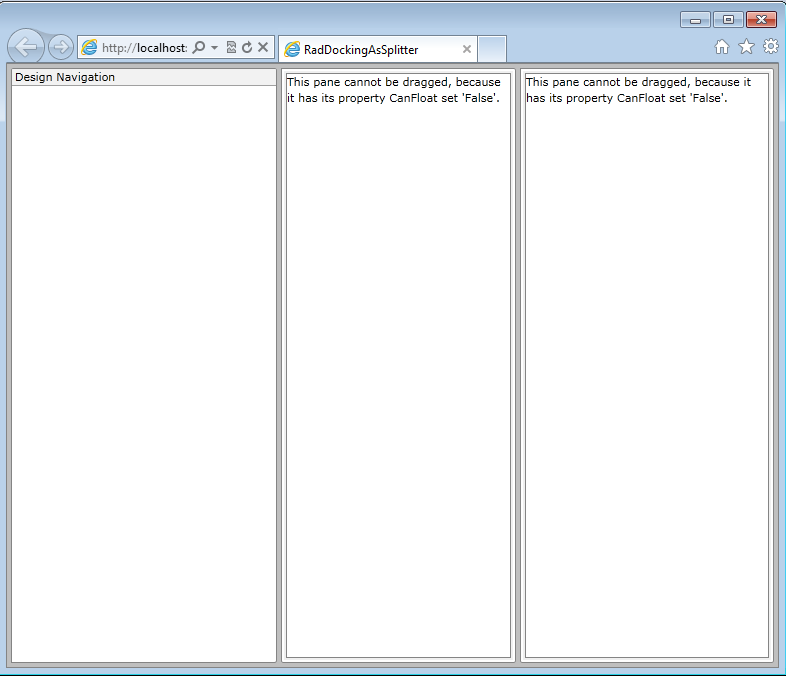Open a new blank tab
The width and height of the screenshot is (786, 676).
[492, 49]
